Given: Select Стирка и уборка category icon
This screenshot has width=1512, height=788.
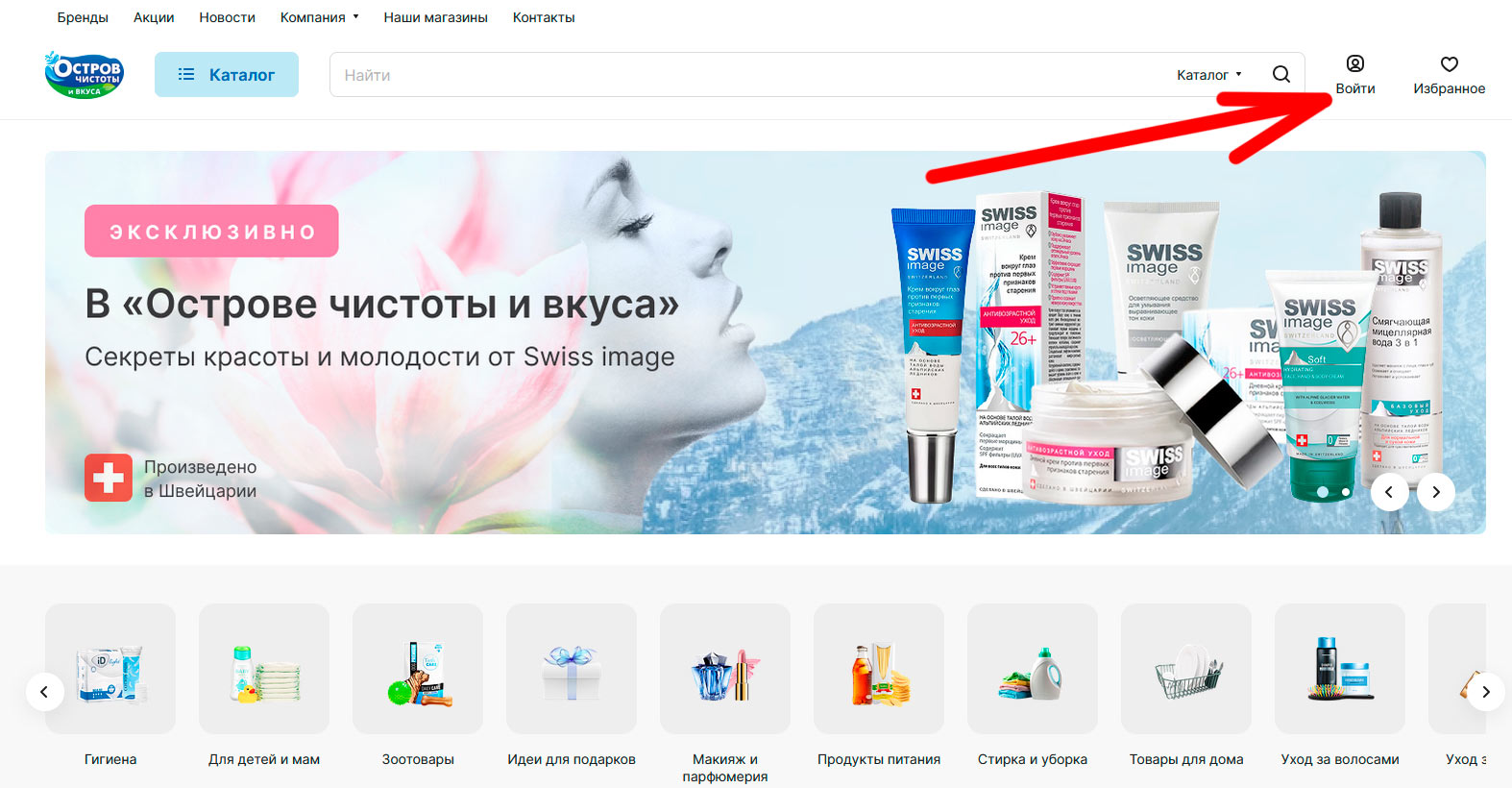Looking at the screenshot, I should point(1033,669).
